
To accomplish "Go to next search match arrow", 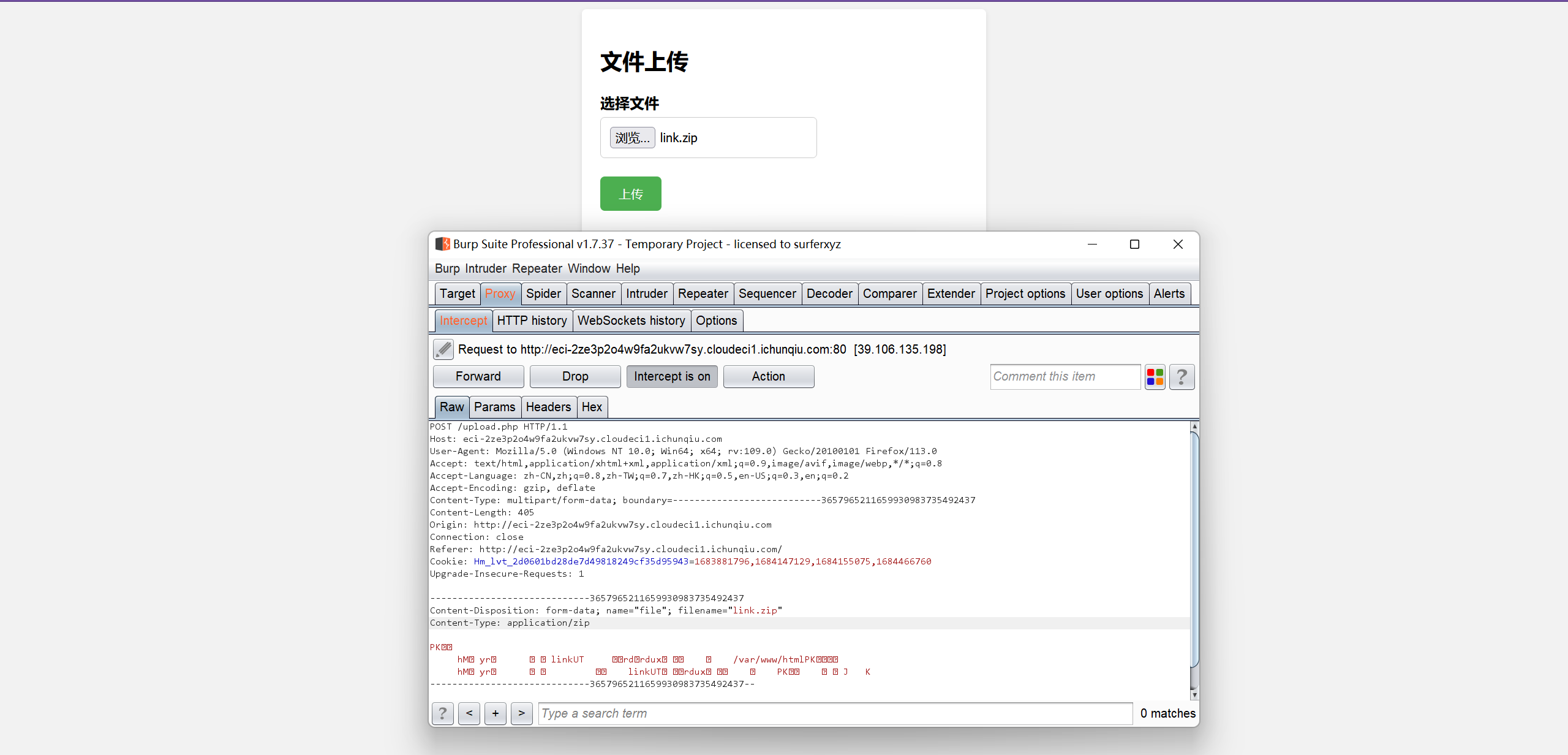I will click(522, 713).
